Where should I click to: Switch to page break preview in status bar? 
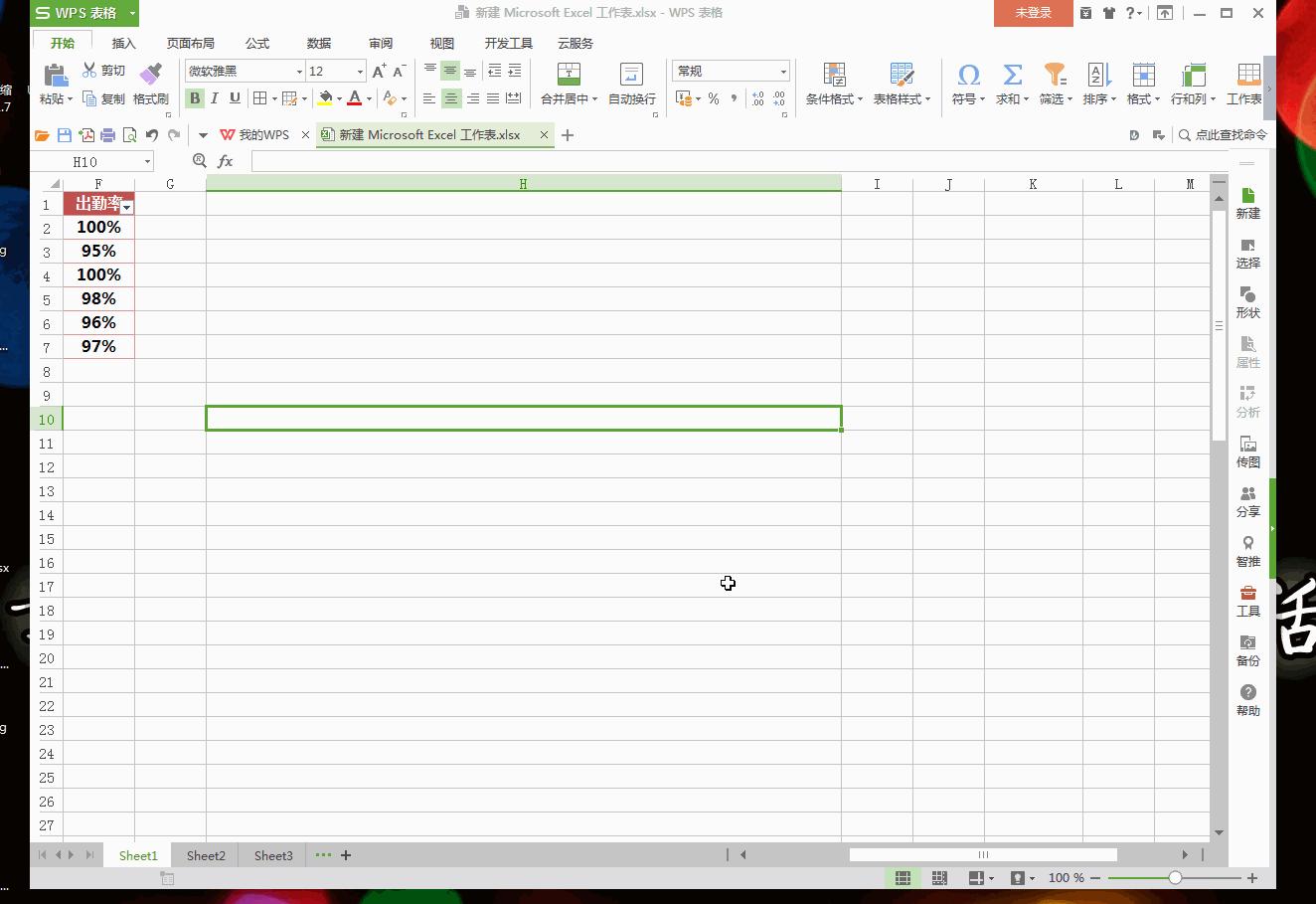point(939,878)
